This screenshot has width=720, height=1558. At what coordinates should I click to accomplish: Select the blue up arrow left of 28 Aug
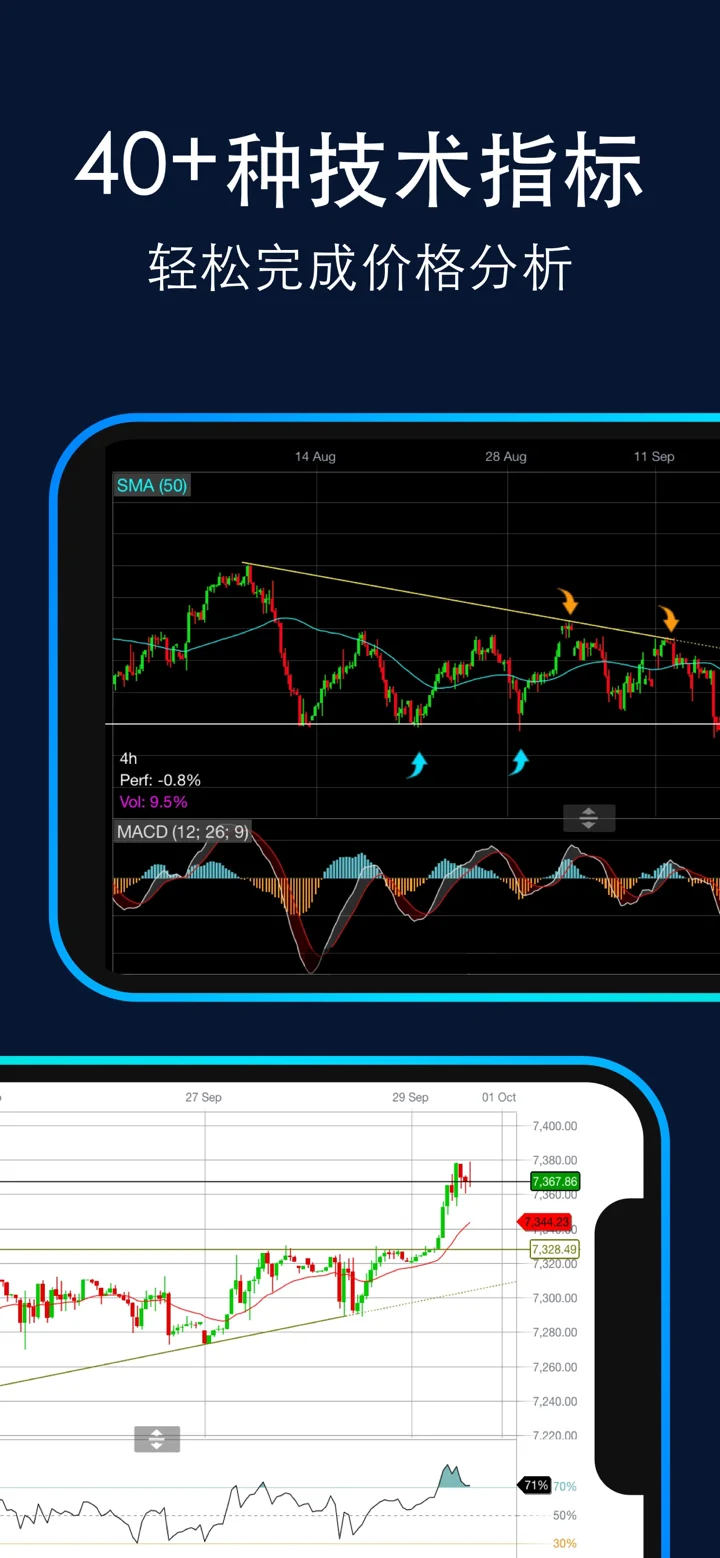[x=418, y=765]
